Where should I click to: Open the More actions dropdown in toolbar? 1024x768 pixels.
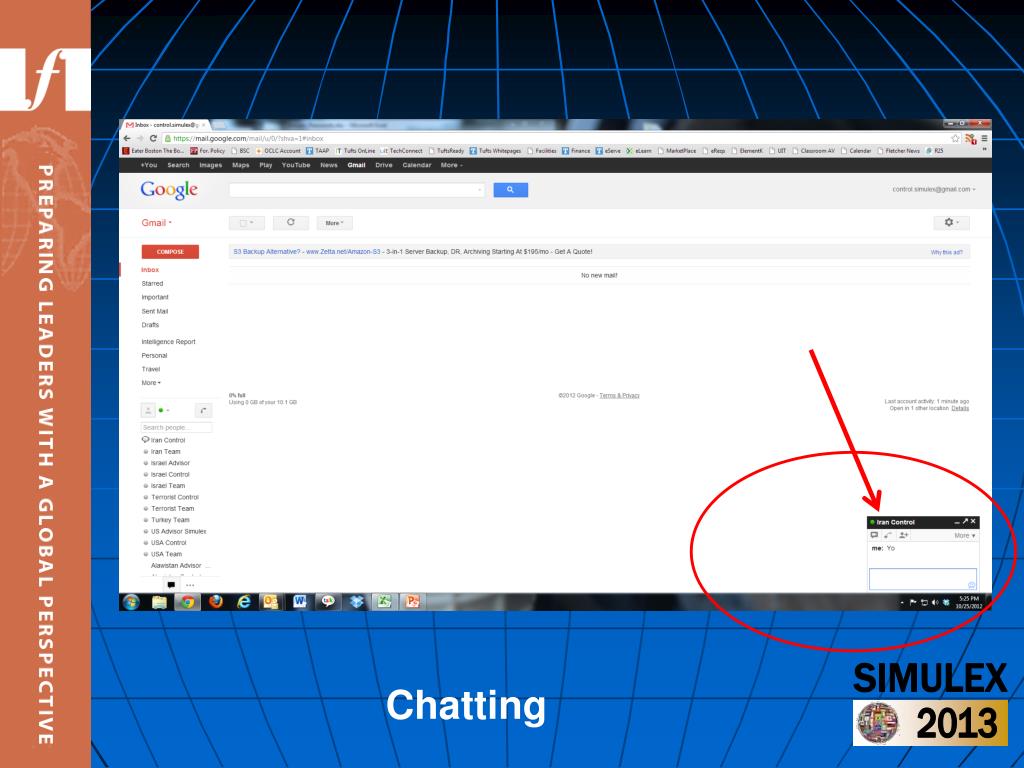tap(334, 223)
